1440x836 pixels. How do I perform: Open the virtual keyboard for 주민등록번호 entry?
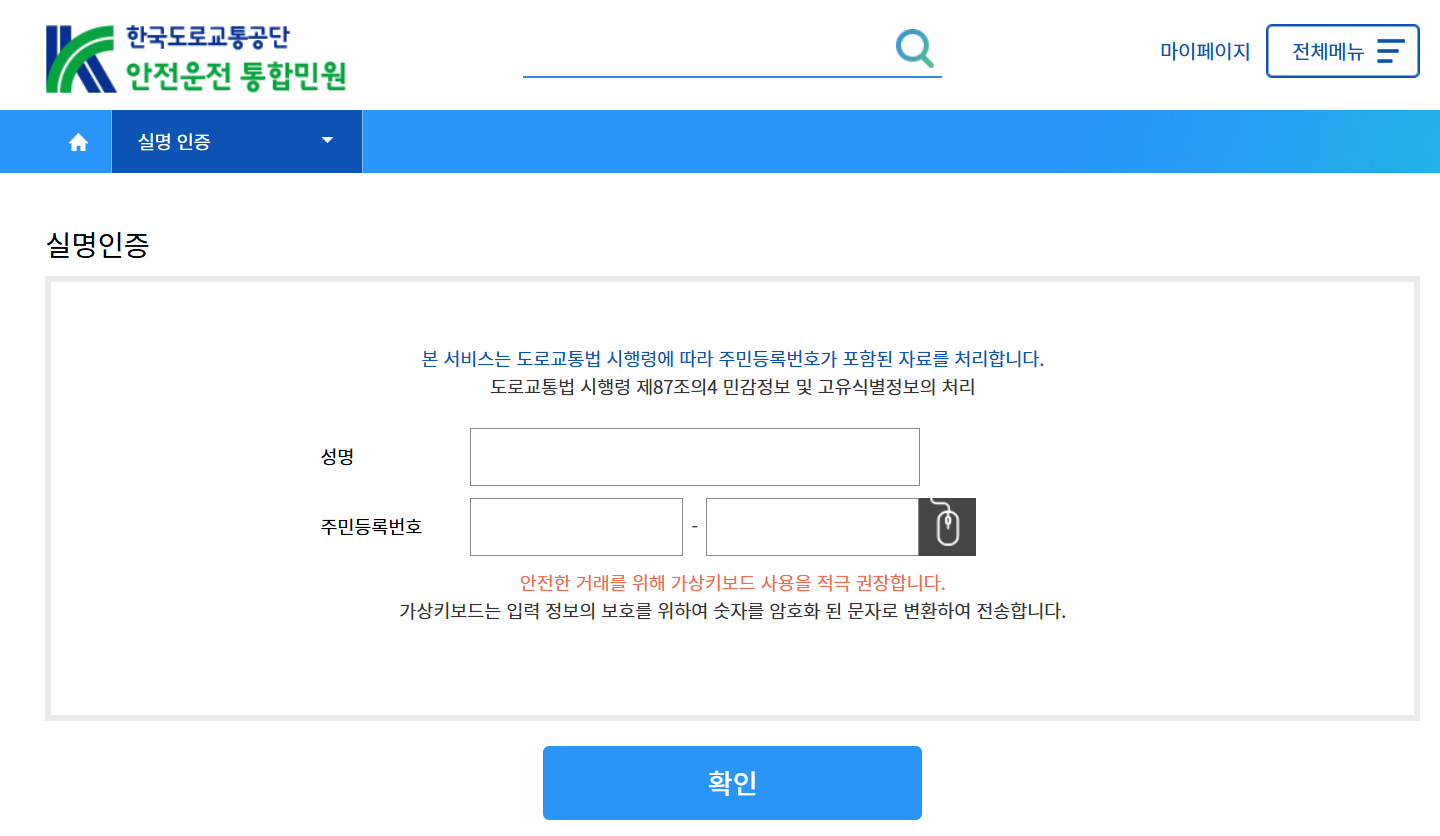(946, 526)
